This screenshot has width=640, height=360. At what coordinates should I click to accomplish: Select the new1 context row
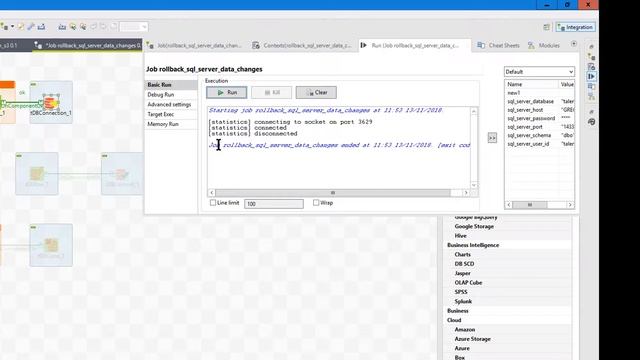(539, 93)
